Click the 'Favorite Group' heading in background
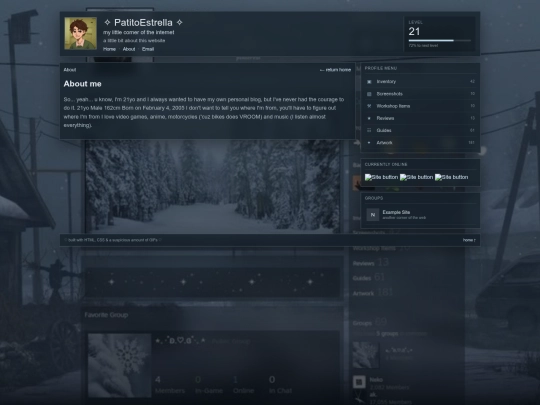 (x=106, y=315)
